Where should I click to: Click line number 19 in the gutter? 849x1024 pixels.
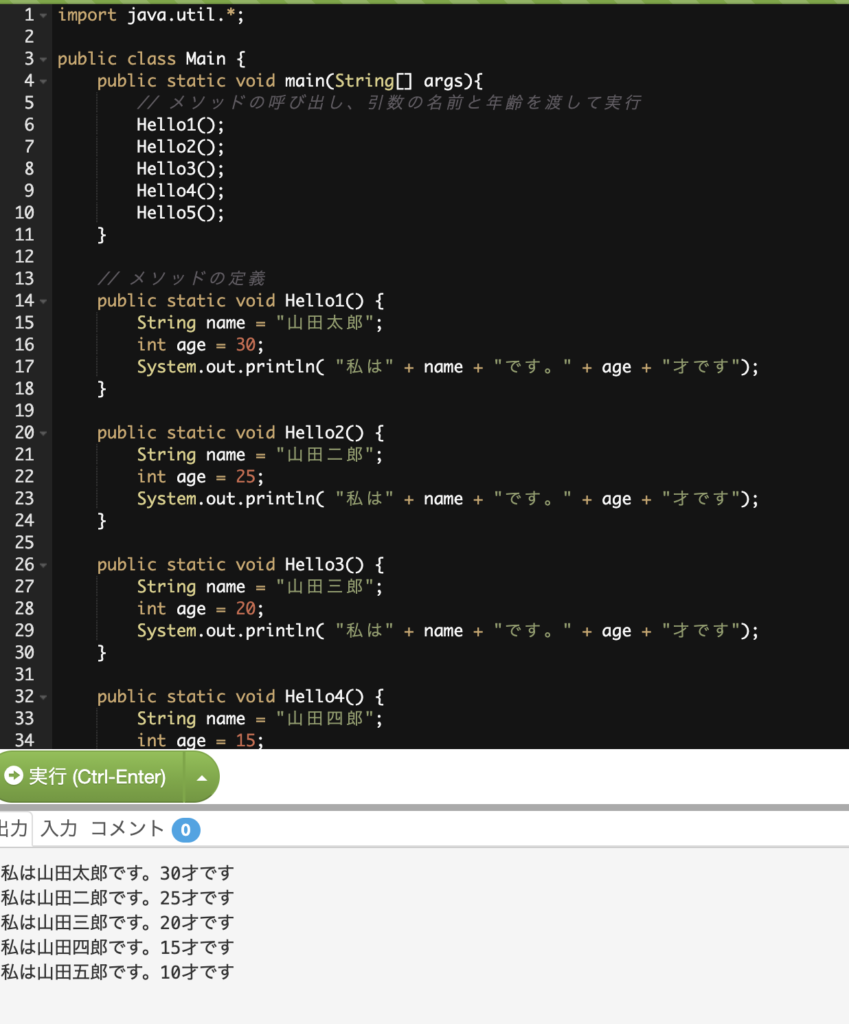tap(24, 410)
